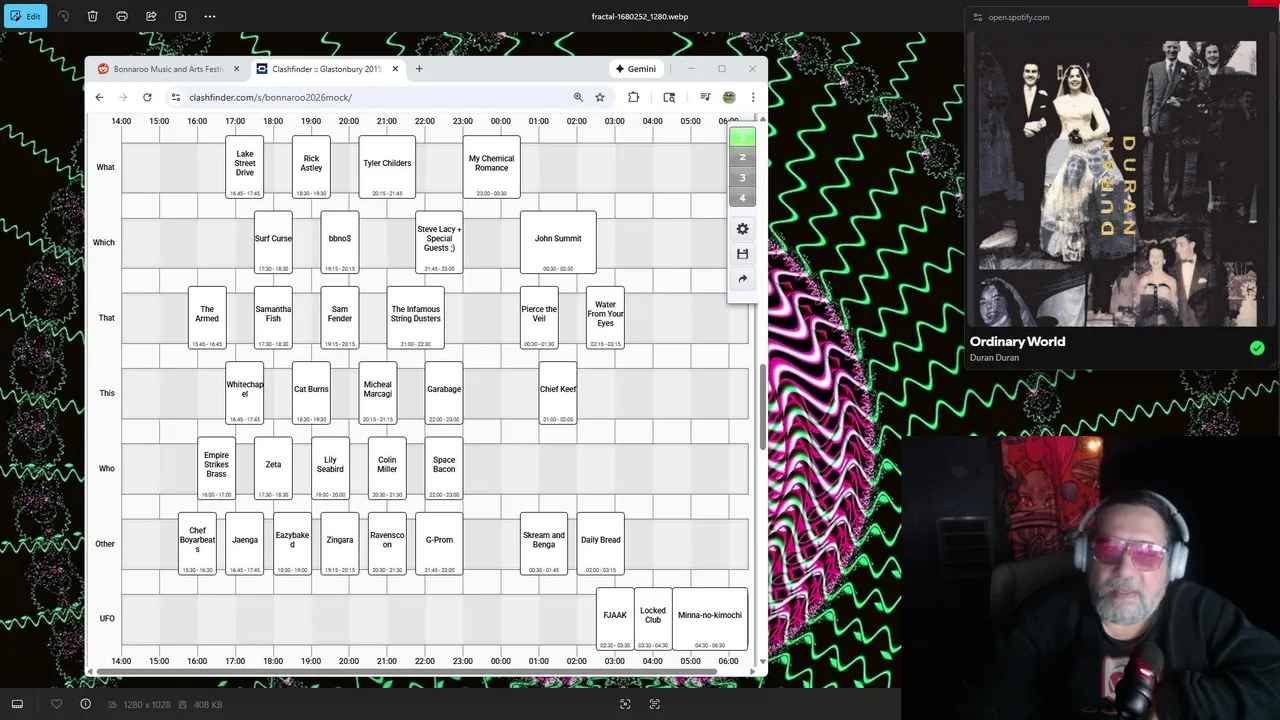Go back in the browser
The height and width of the screenshot is (720, 1280).
[x=99, y=97]
